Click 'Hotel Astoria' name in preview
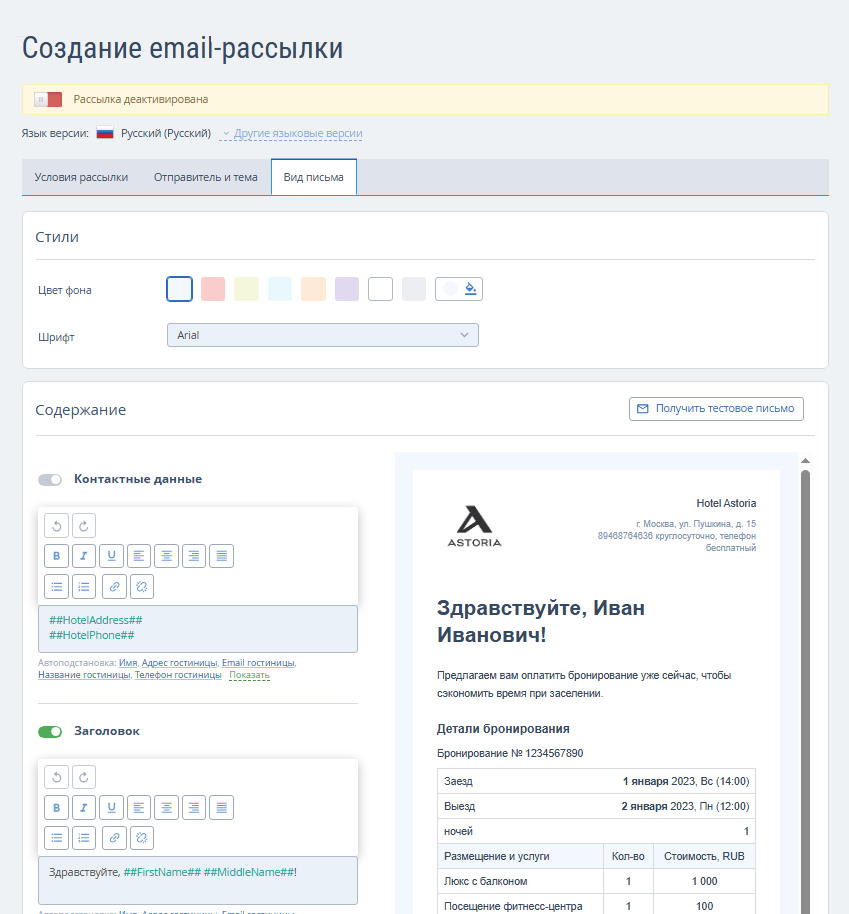This screenshot has height=914, width=849. (x=726, y=503)
